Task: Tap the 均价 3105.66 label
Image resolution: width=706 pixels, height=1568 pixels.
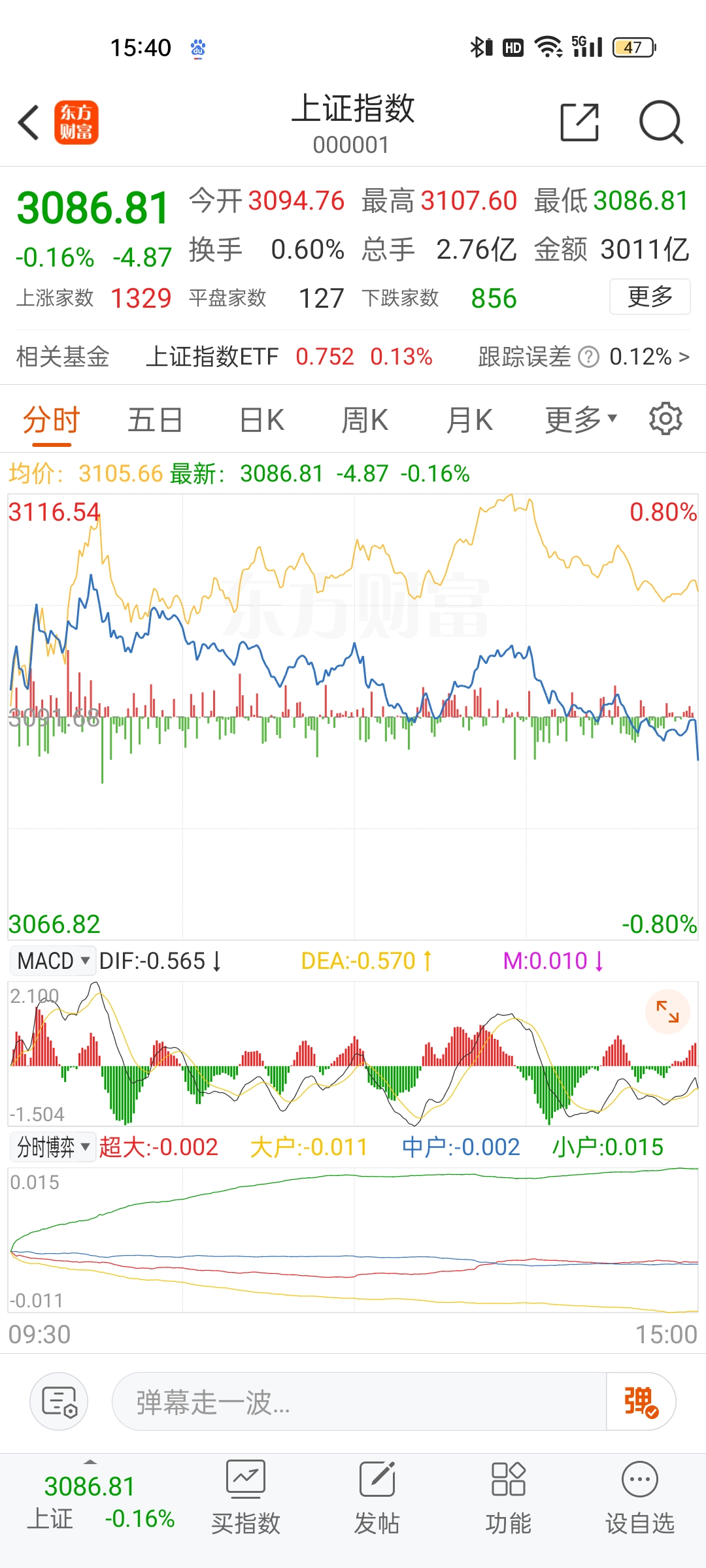Action: tap(85, 473)
